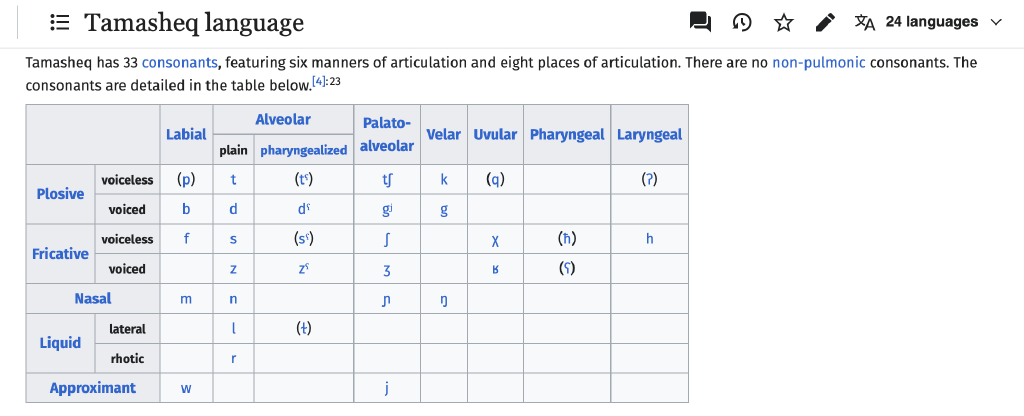The width and height of the screenshot is (1024, 416).
Task: Expand the 24 languages dropdown
Action: point(931,22)
